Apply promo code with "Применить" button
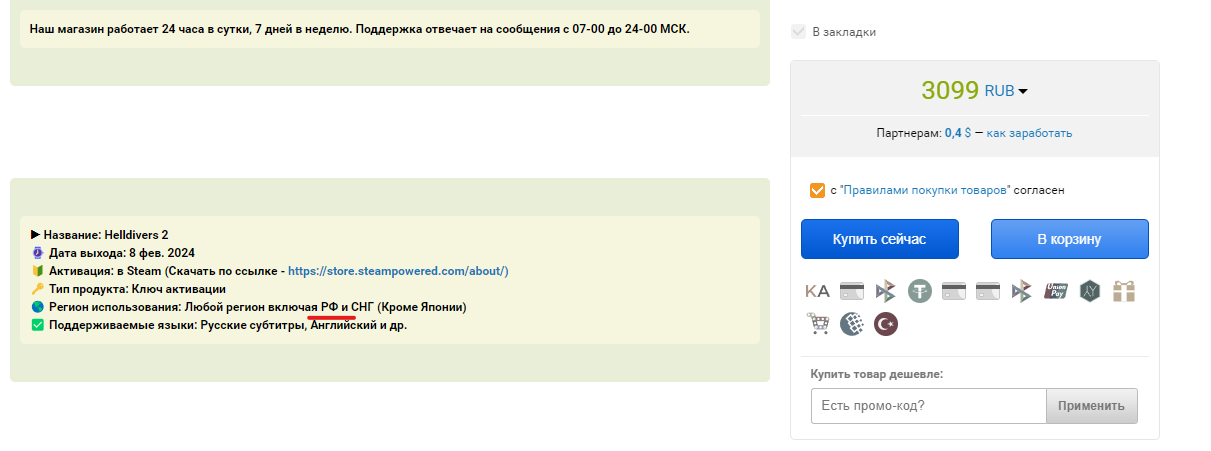 (x=1092, y=406)
